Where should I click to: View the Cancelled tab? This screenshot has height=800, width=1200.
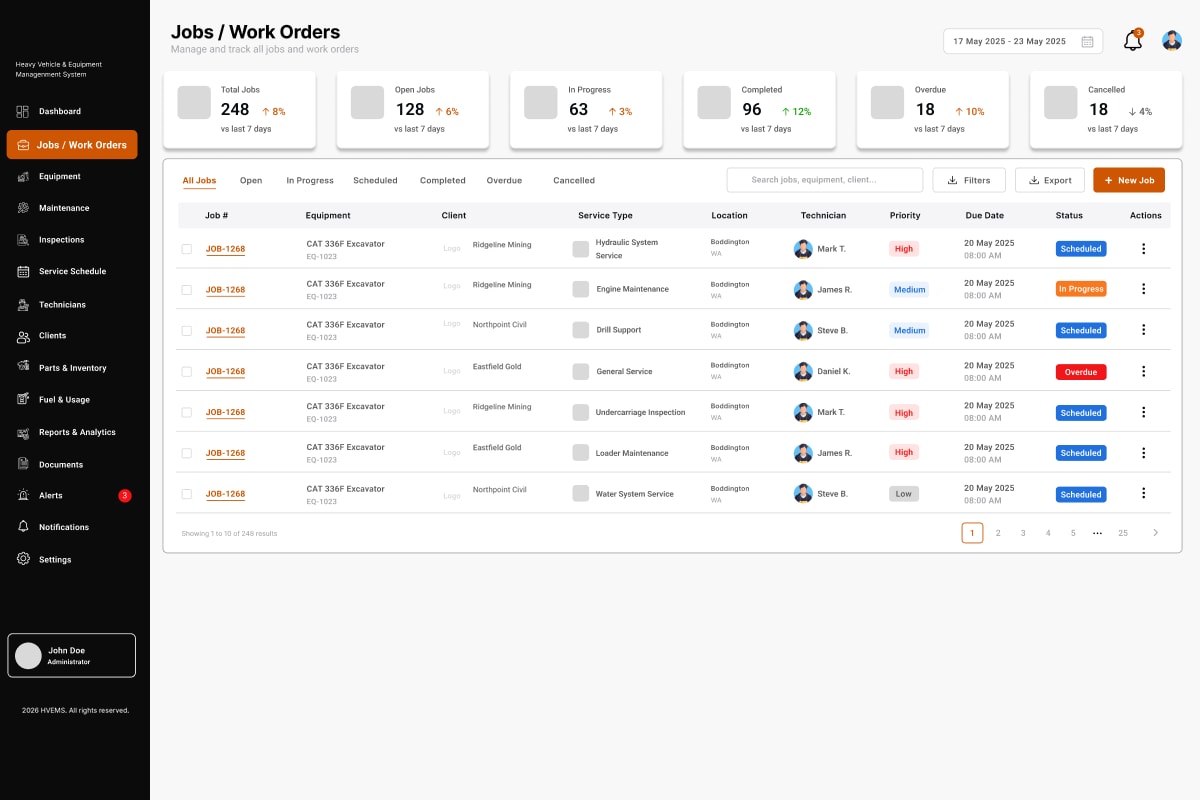tap(574, 181)
